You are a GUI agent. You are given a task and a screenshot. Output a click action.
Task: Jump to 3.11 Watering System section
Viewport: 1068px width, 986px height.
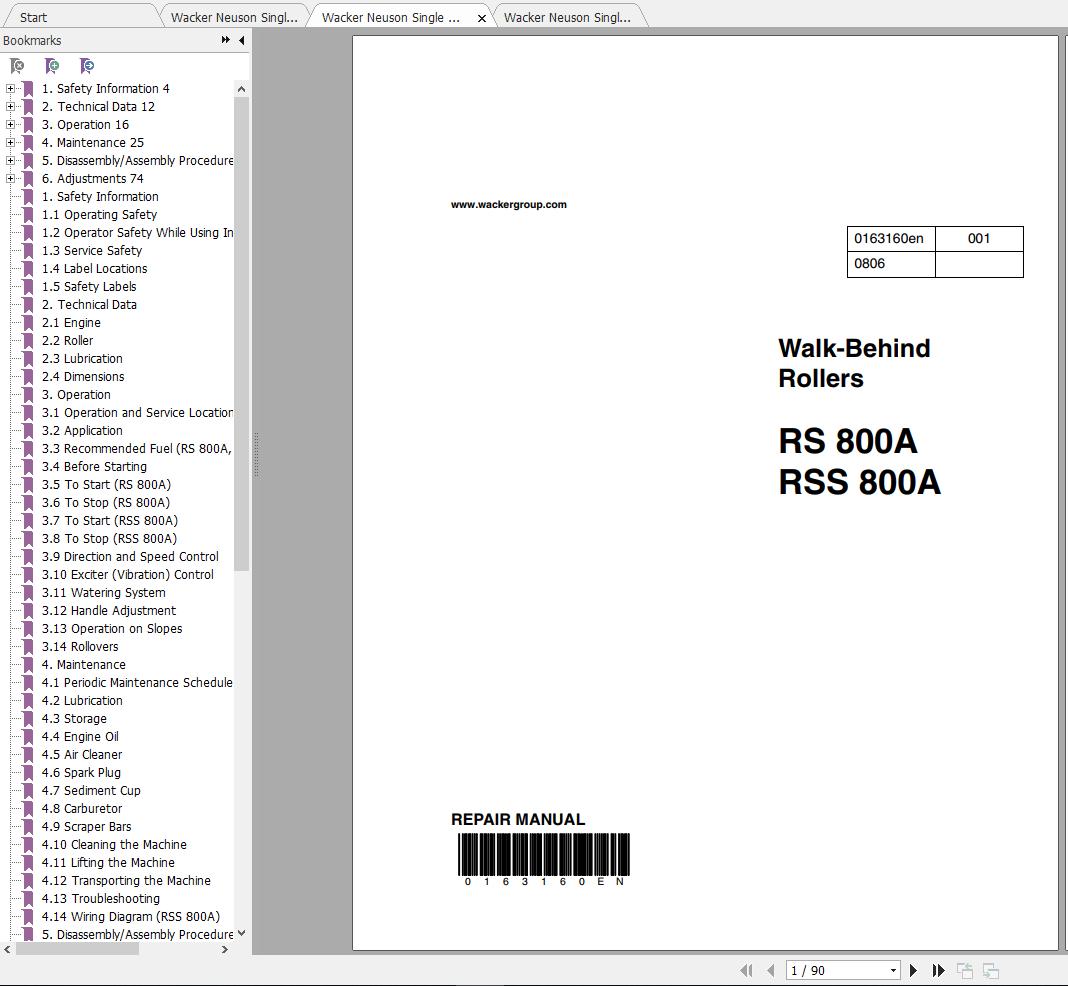(104, 592)
